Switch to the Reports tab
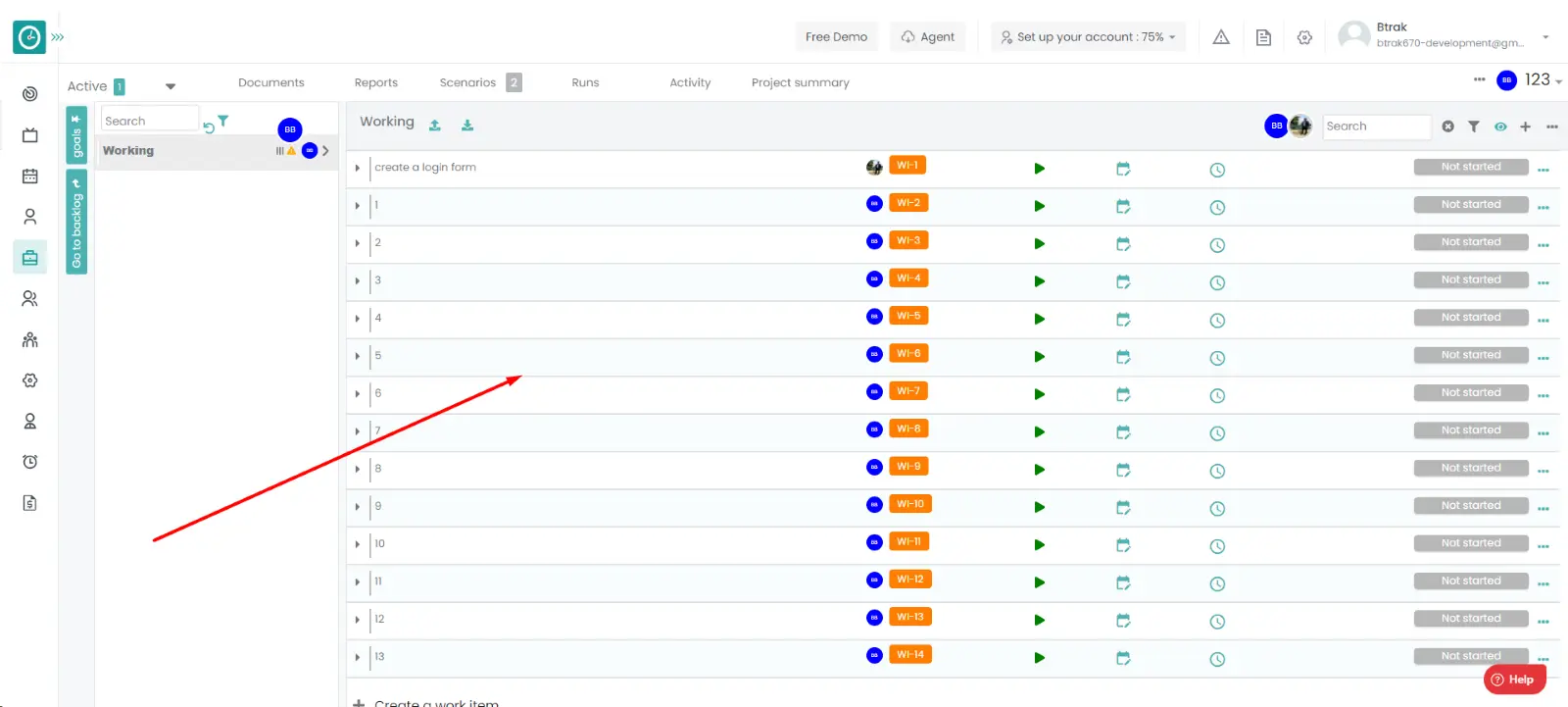Viewport: 1568px width, 707px height. 375,83
